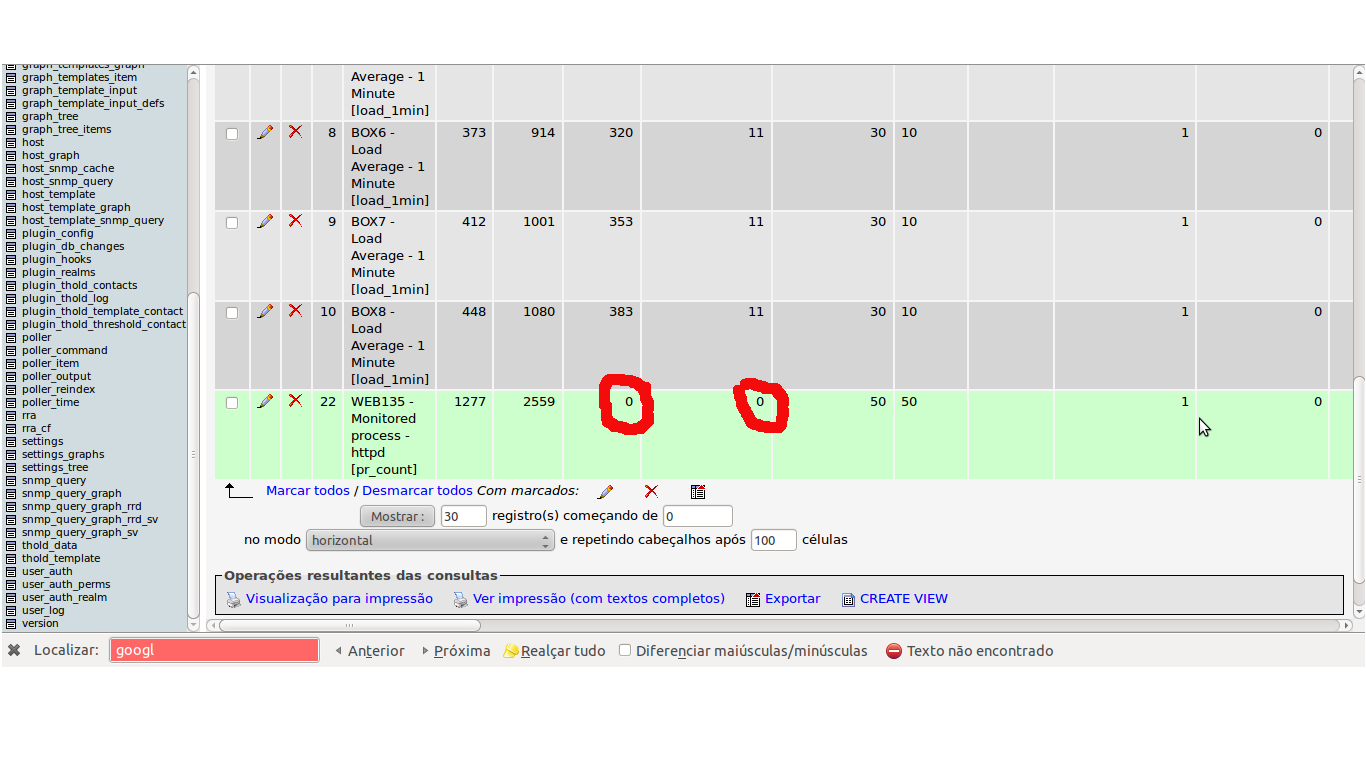The image size is (1366, 768).
Task: Open 'Ver impressão (com textos completos)' link
Action: click(599, 599)
